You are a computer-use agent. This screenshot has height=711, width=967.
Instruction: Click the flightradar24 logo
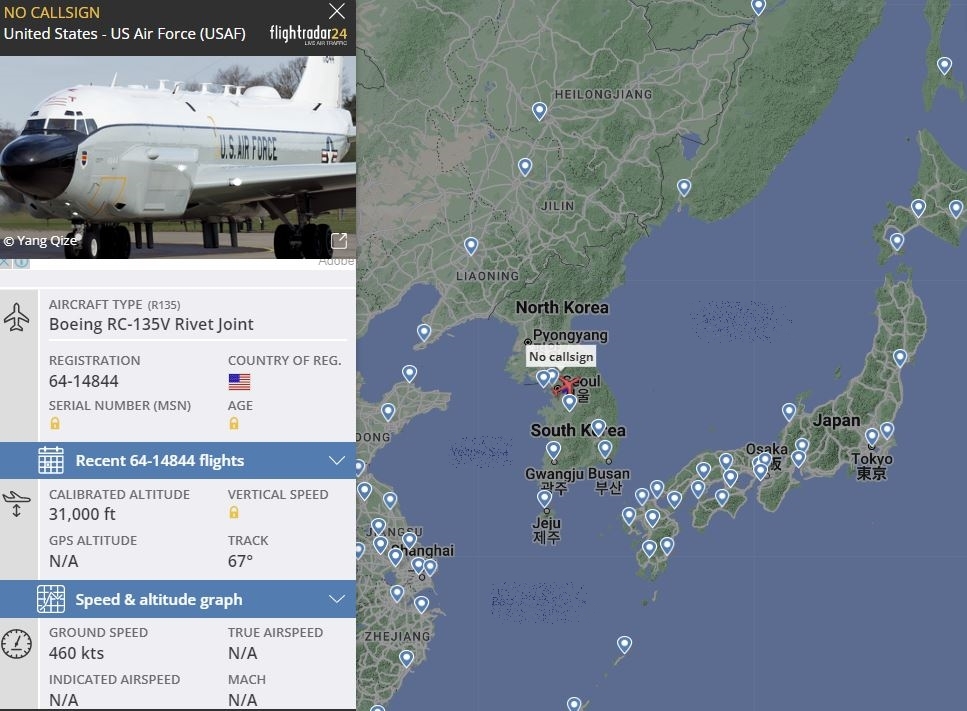pyautogui.click(x=308, y=34)
